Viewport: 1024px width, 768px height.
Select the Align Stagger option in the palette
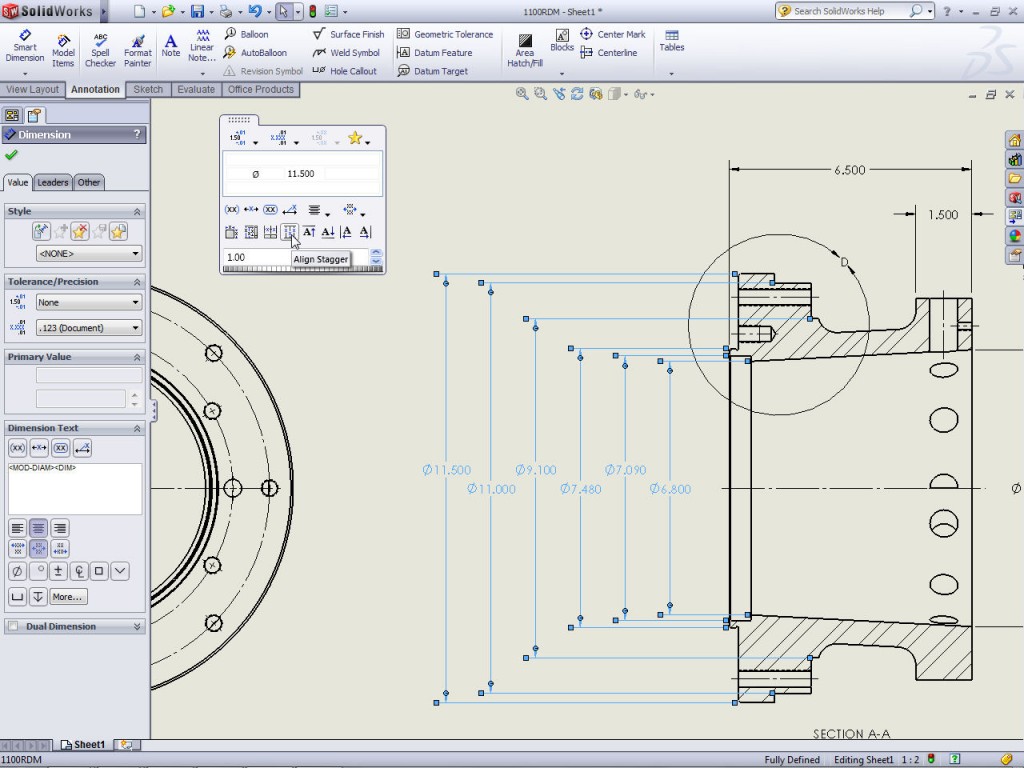(x=291, y=232)
